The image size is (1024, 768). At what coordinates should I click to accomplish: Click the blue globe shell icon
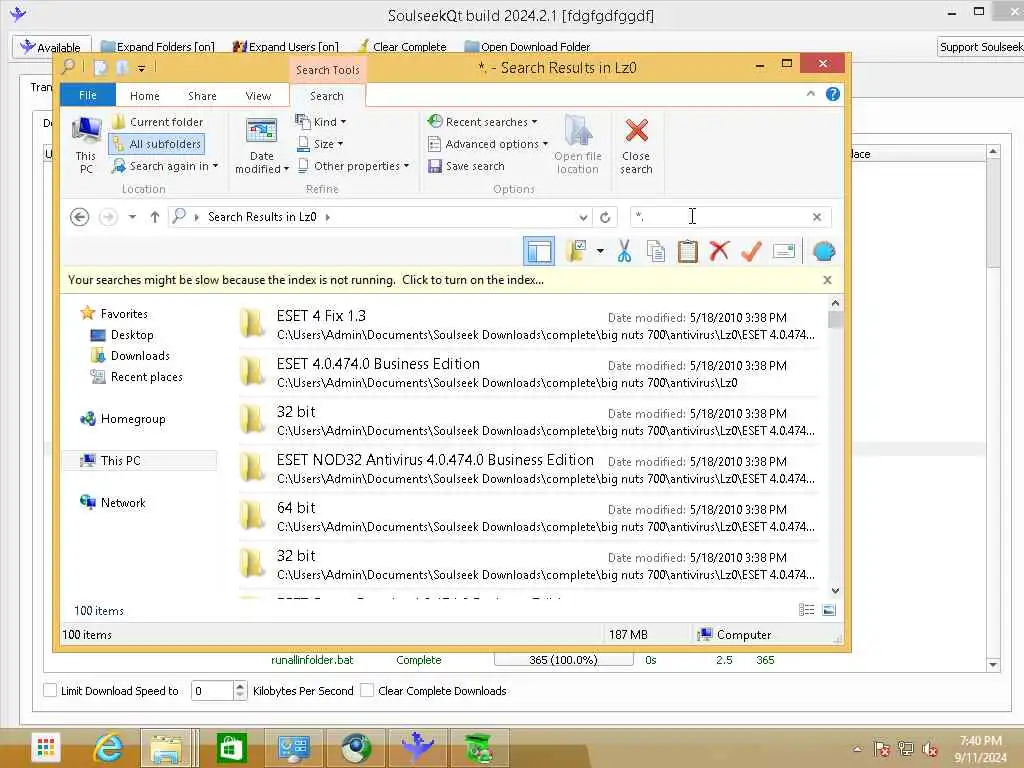click(x=824, y=251)
